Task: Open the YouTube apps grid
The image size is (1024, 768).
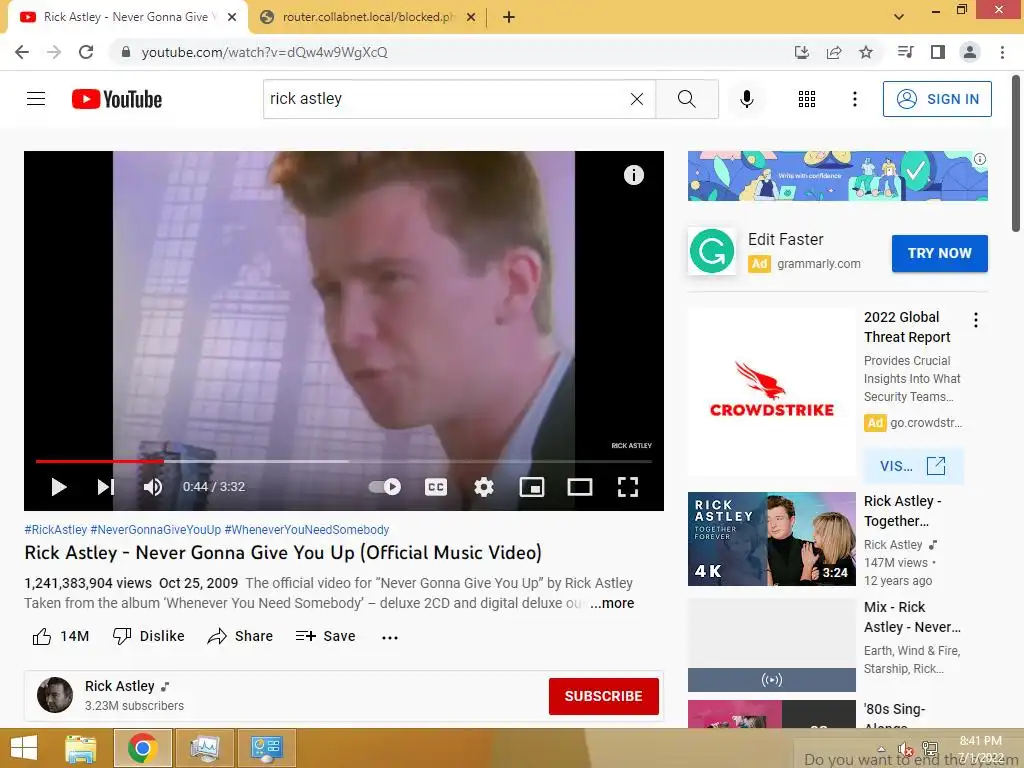Action: click(x=807, y=99)
